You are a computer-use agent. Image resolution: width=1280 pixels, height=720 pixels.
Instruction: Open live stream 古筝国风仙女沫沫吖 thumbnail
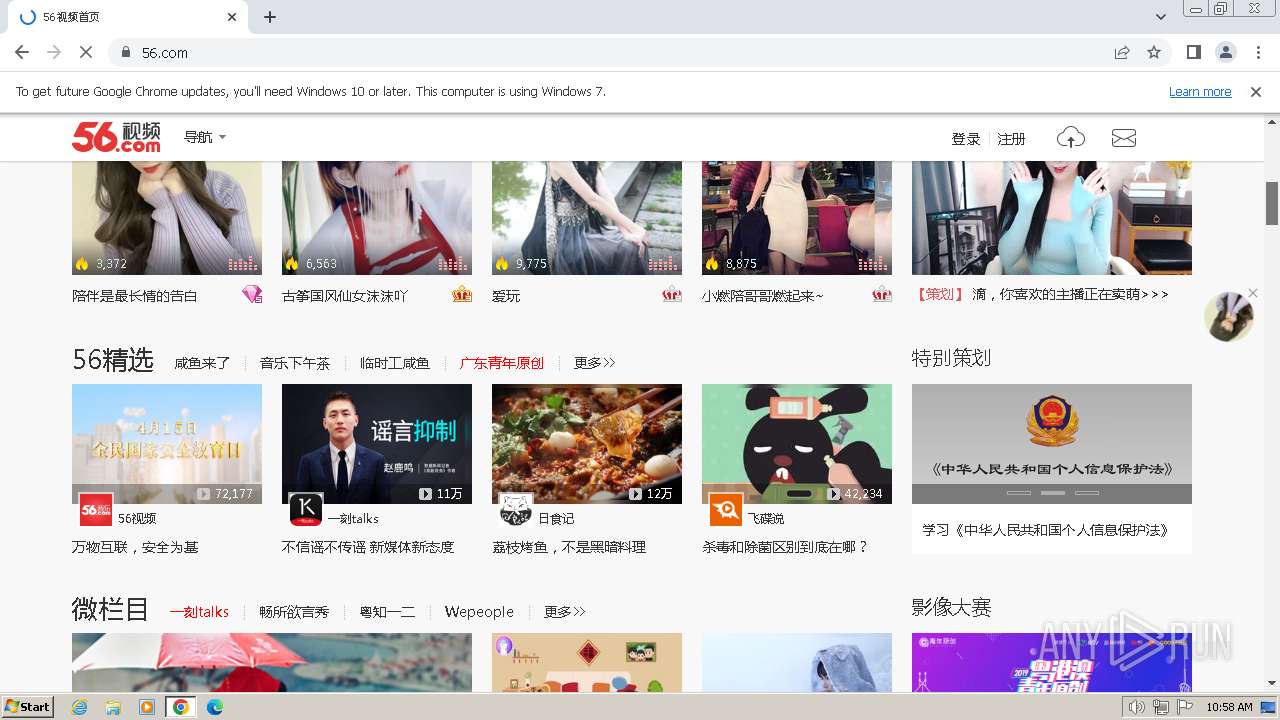pyautogui.click(x=377, y=218)
